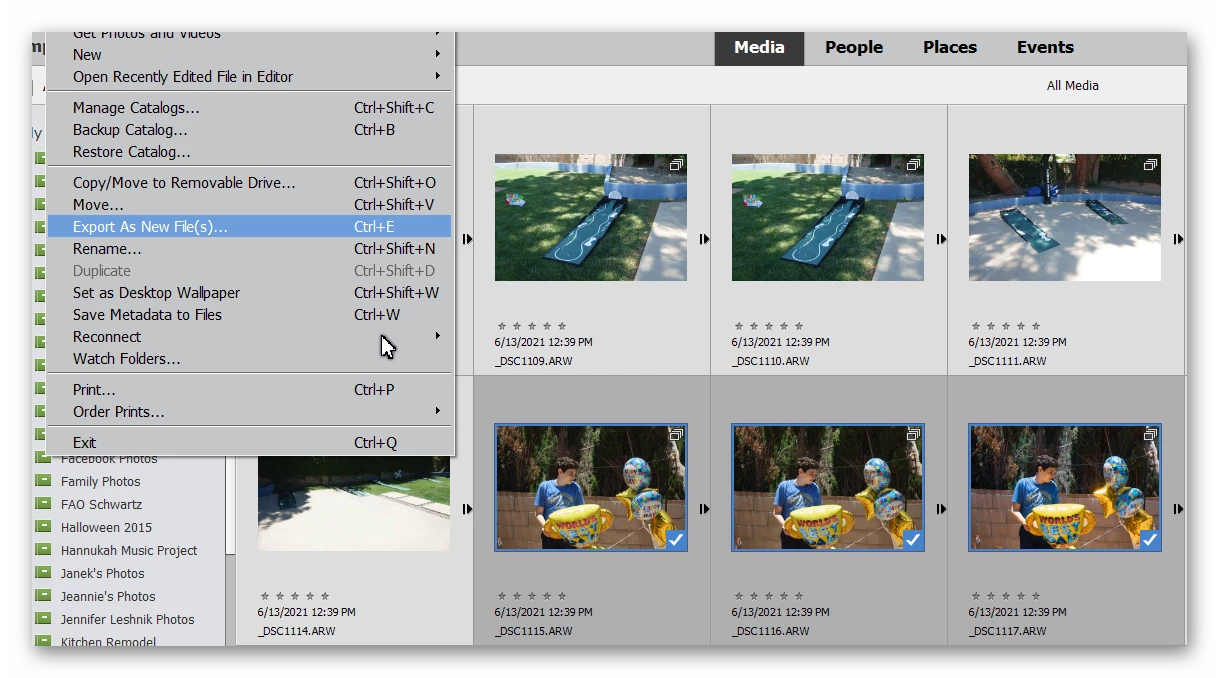Click the star rating under _DSC1117.ARW

click(1006, 596)
